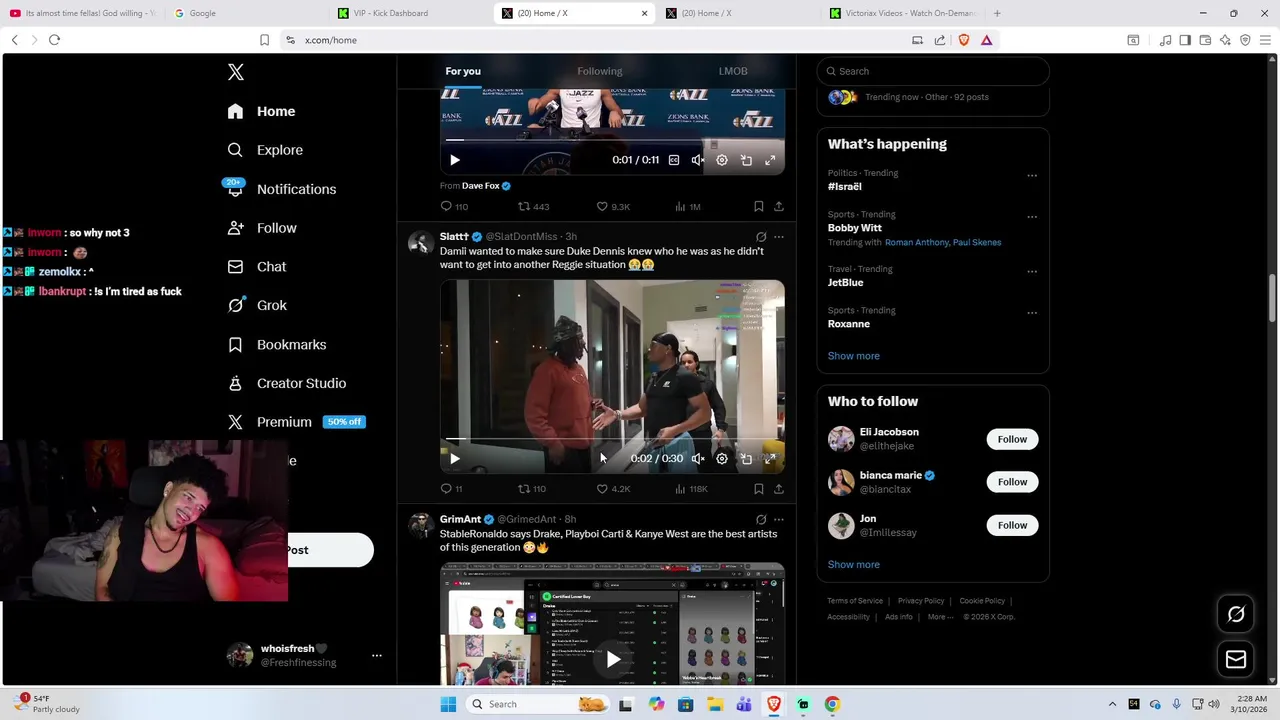
Task: Open Grok in the sidebar
Action: (x=257, y=305)
